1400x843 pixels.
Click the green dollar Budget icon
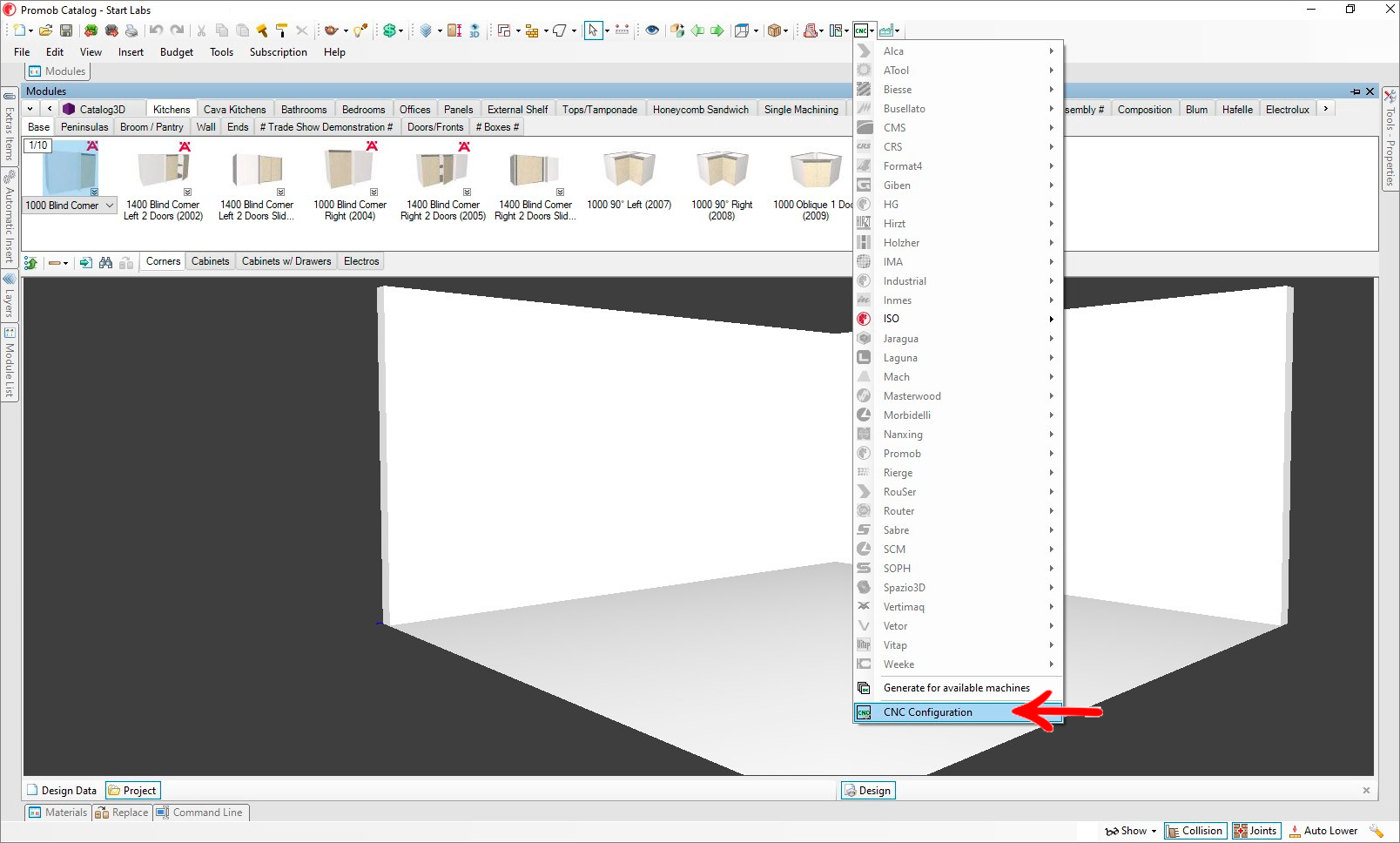389,30
